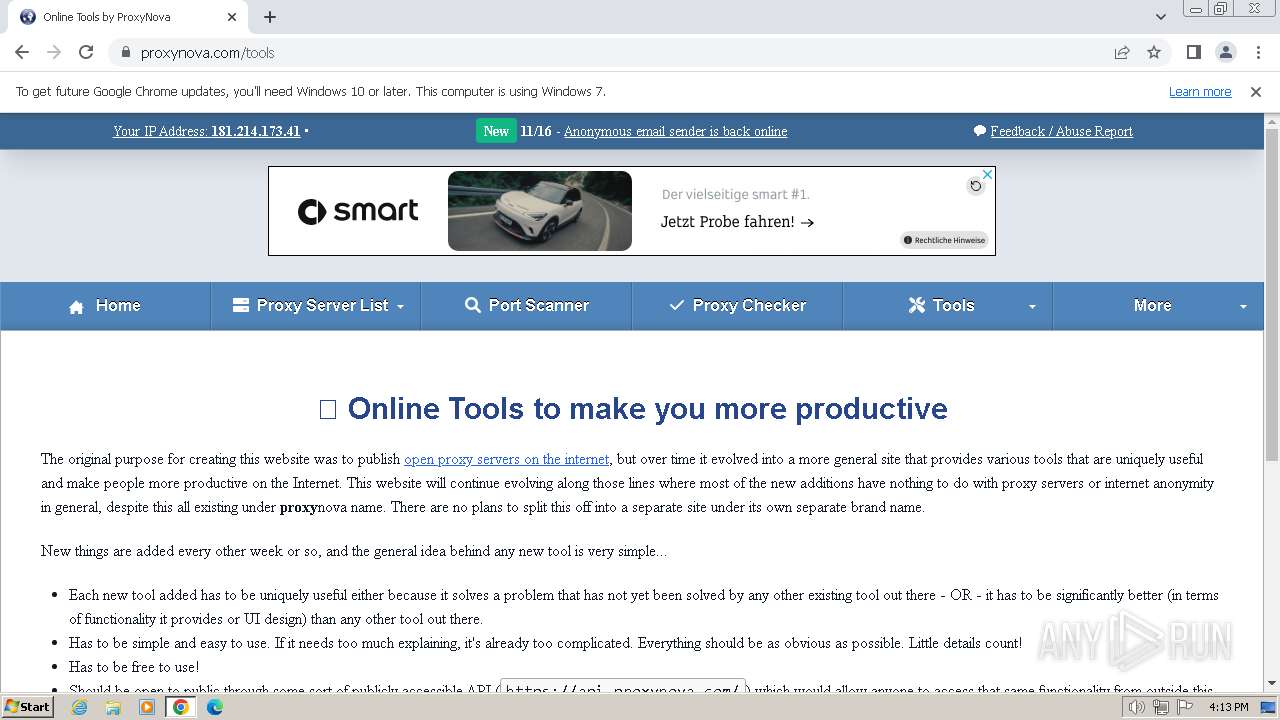Open the Tools menu item
This screenshot has width=1280, height=720.
click(x=947, y=306)
